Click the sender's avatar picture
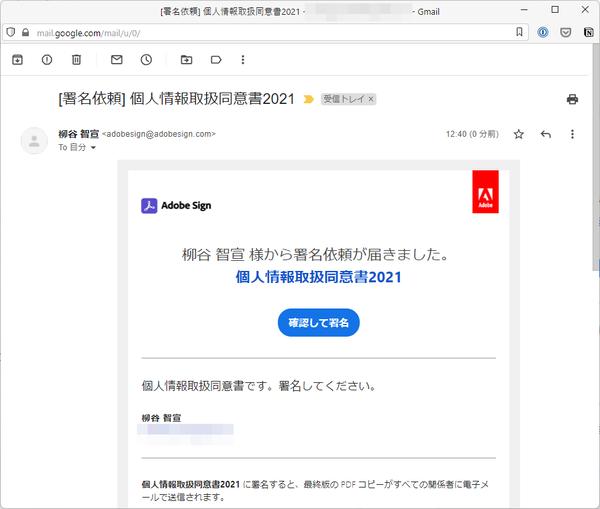 [x=34, y=140]
